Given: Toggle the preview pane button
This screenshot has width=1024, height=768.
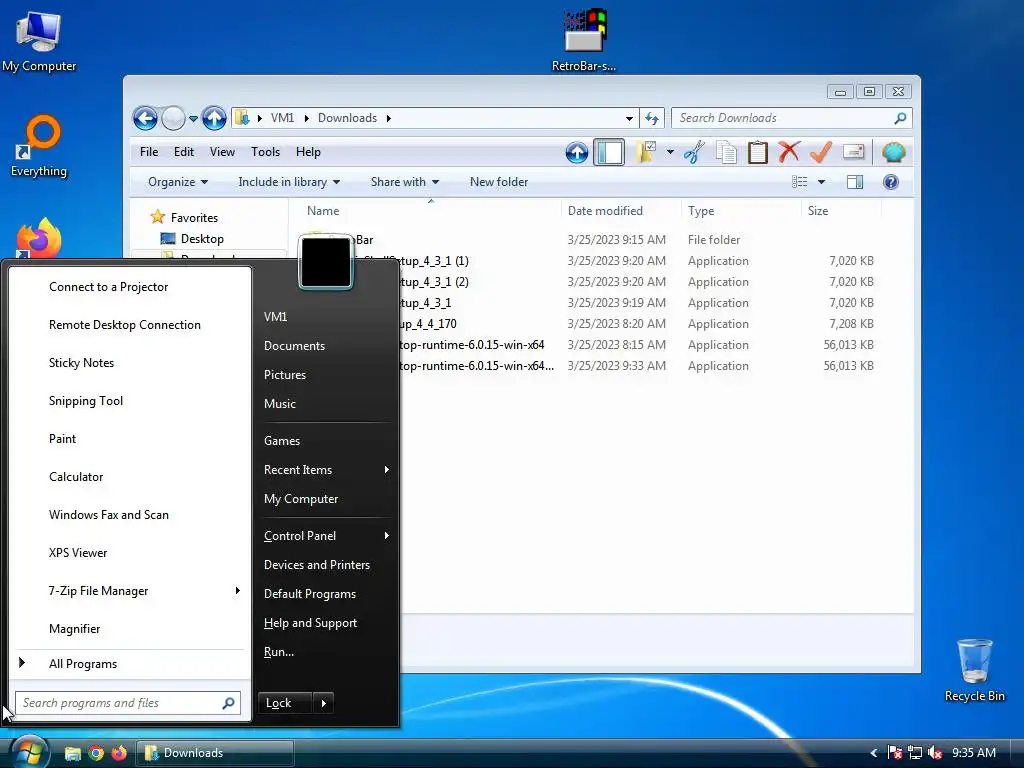Looking at the screenshot, I should point(855,182).
